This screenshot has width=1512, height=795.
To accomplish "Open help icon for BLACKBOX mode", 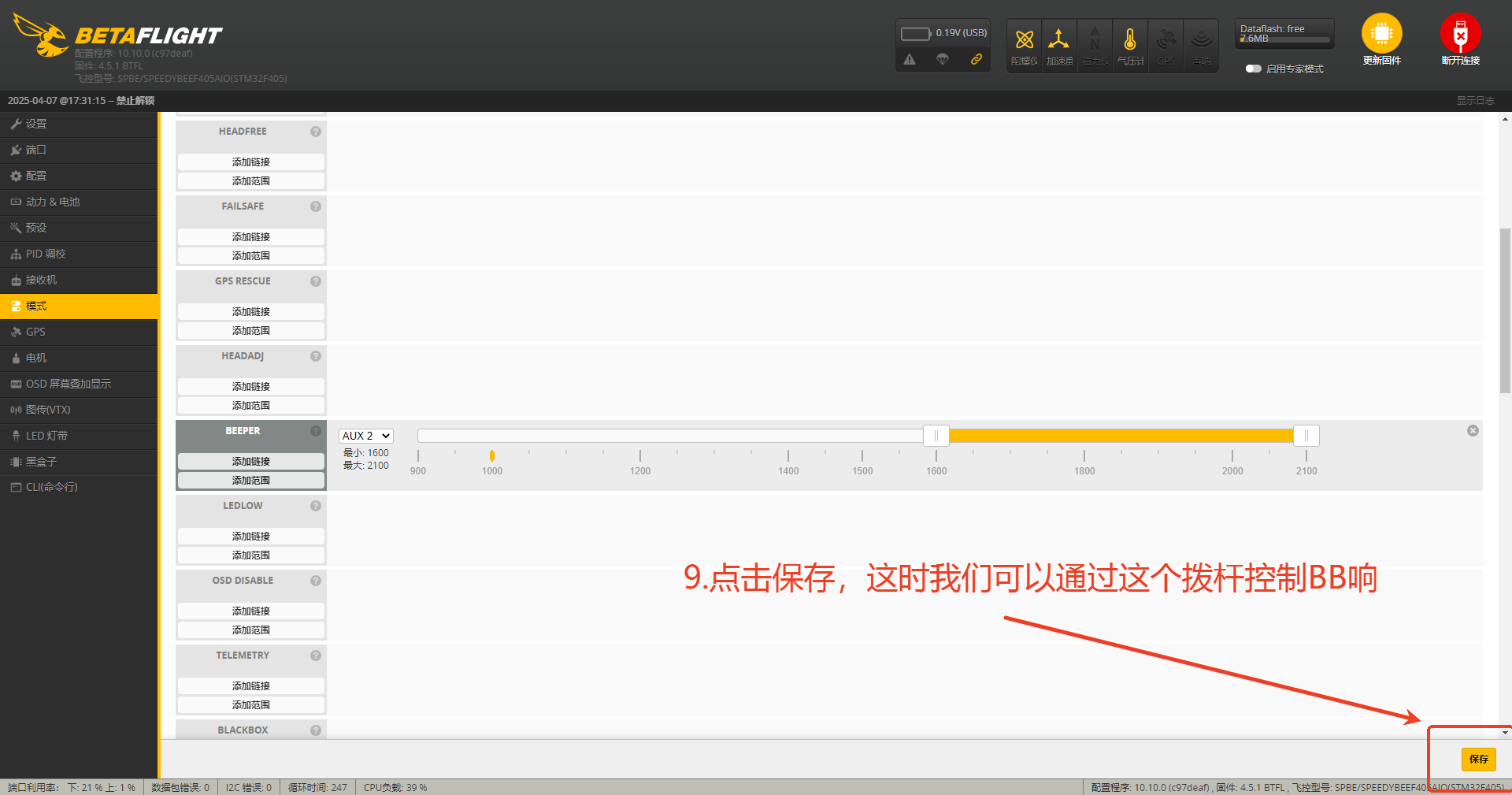I will coord(316,730).
